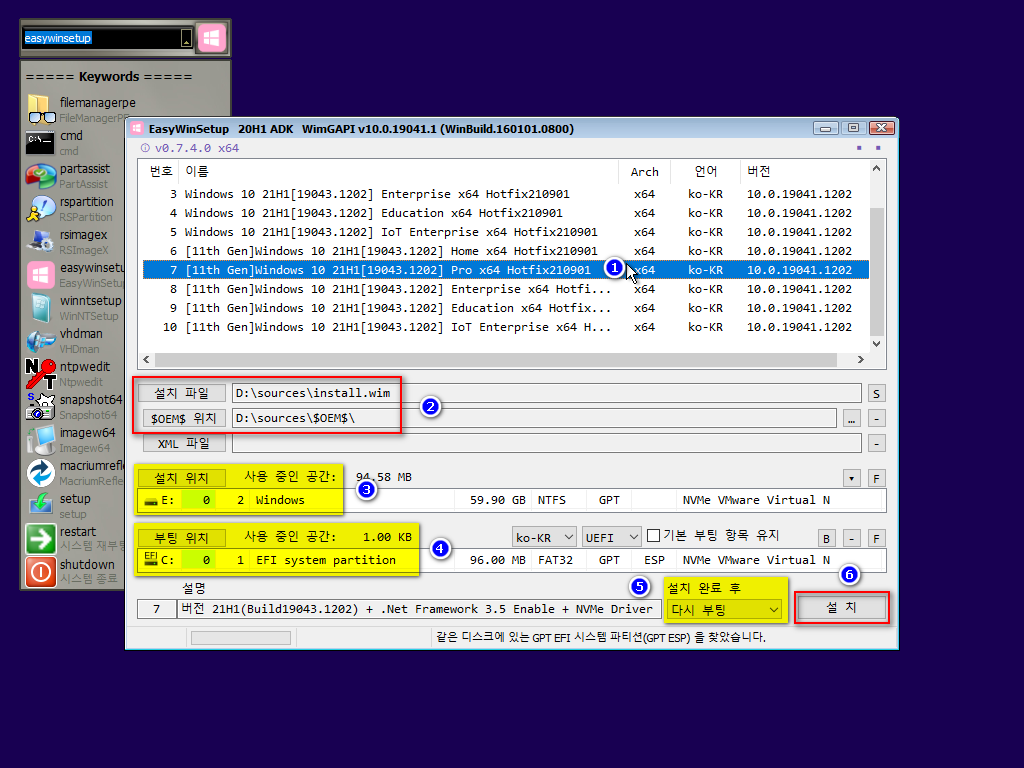Click the 설치 파일 button
This screenshot has width=1024, height=768.
182,393
